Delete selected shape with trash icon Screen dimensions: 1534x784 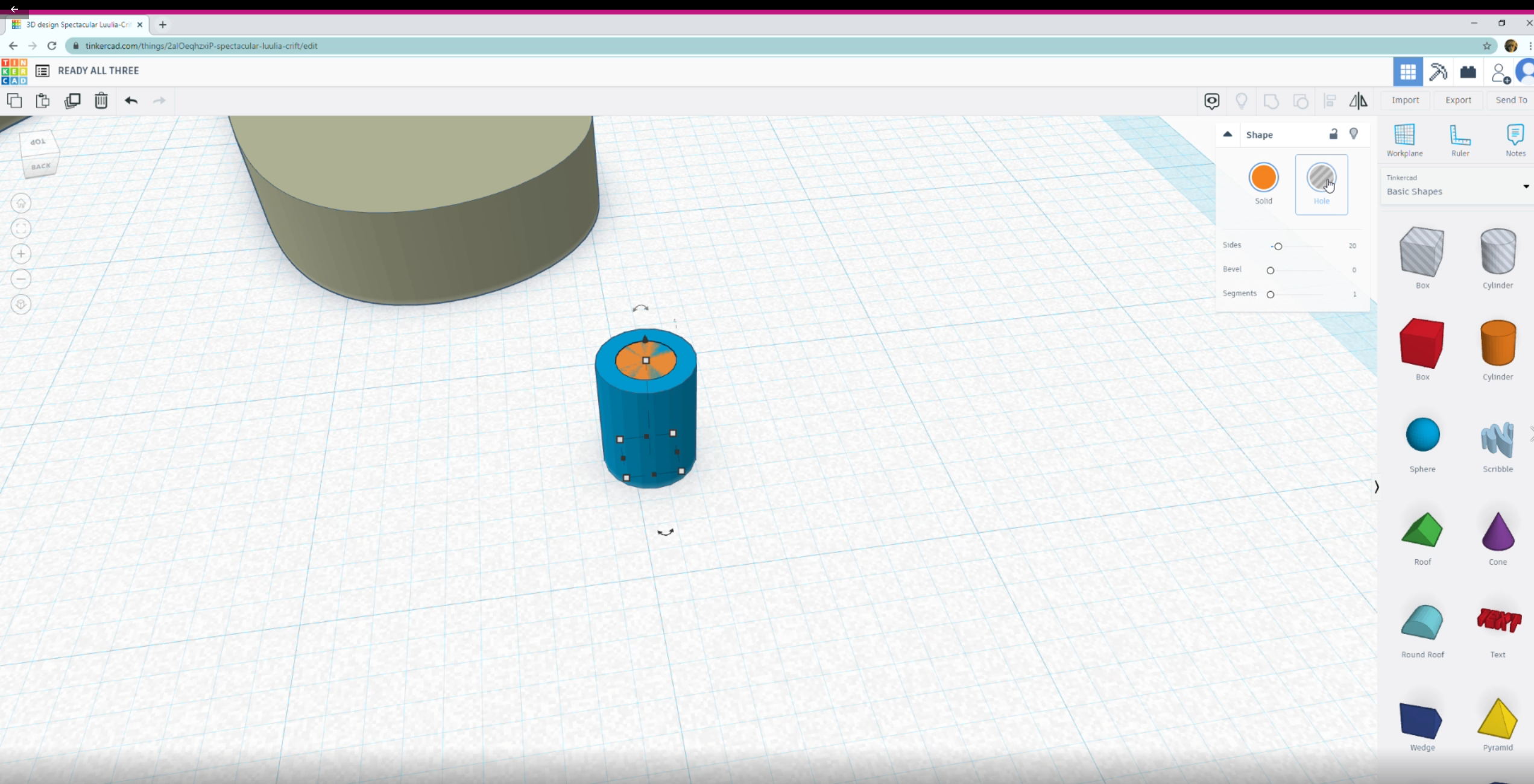tap(101, 101)
